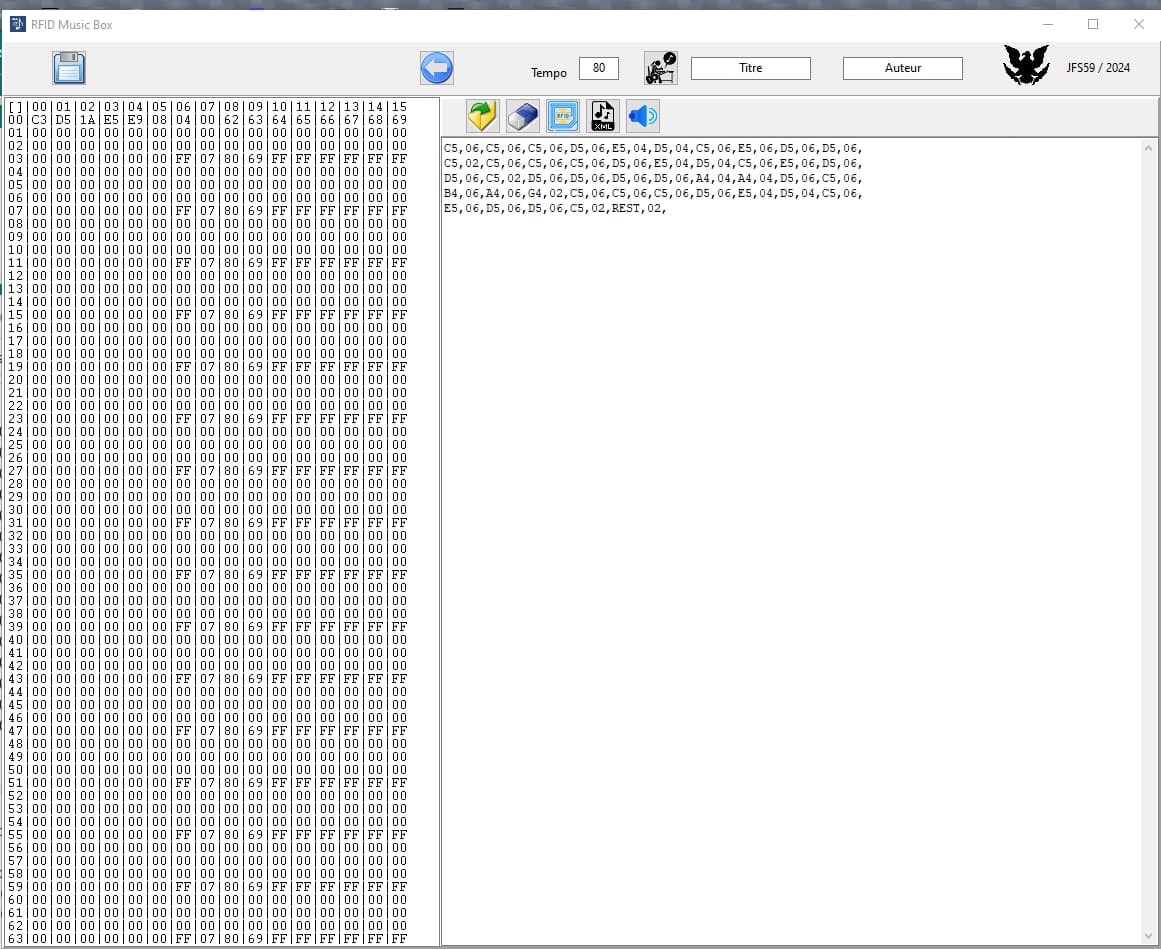
Task: Click row label 01 in the hex dump
Action: pos(16,133)
